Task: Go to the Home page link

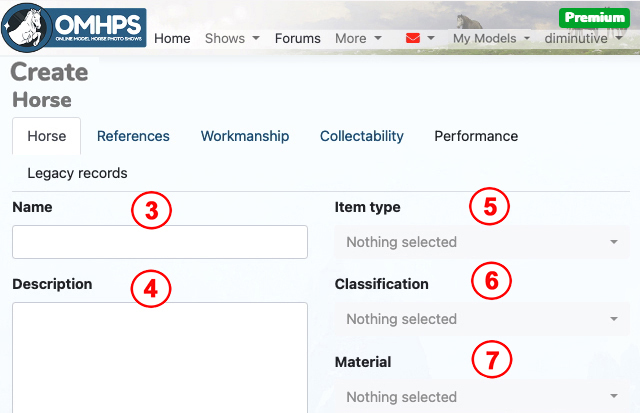Action: click(172, 38)
